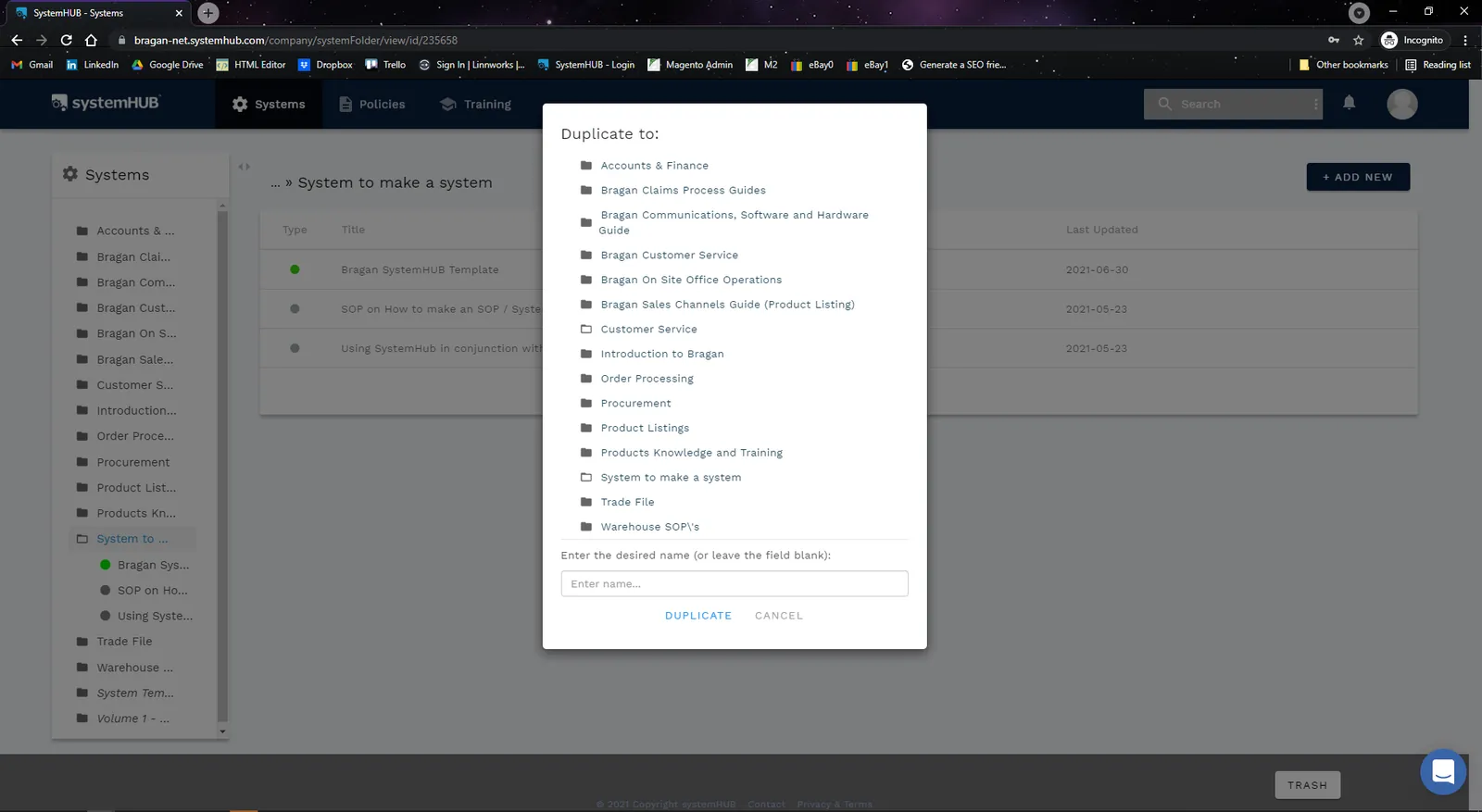
Task: Open the TRASH button
Action: [x=1307, y=785]
